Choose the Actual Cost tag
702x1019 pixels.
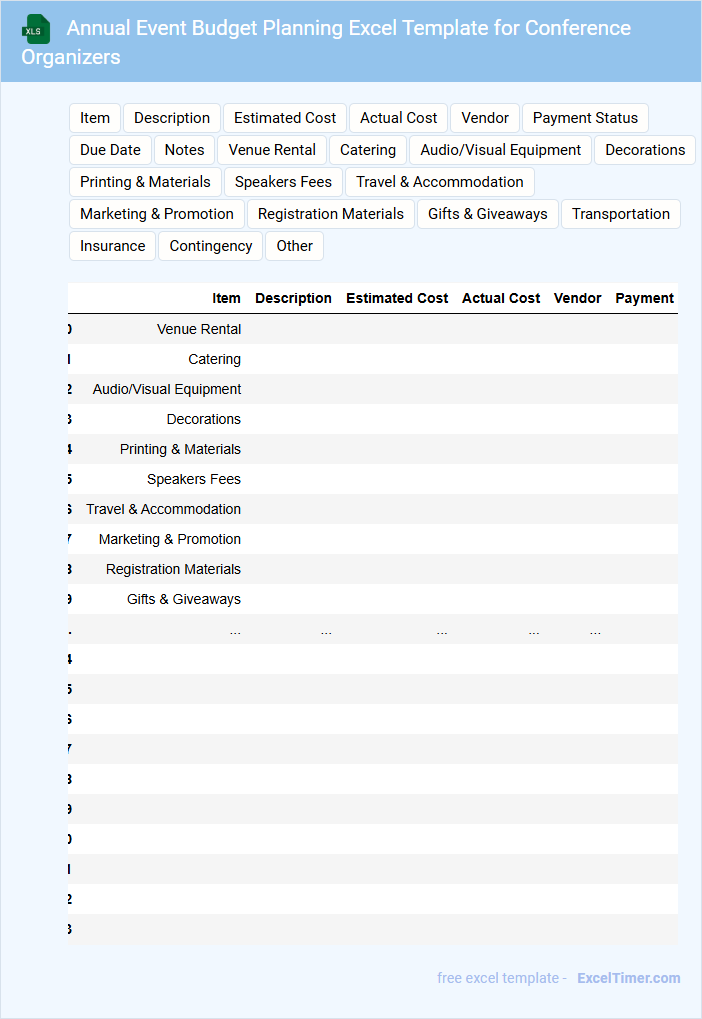[398, 118]
